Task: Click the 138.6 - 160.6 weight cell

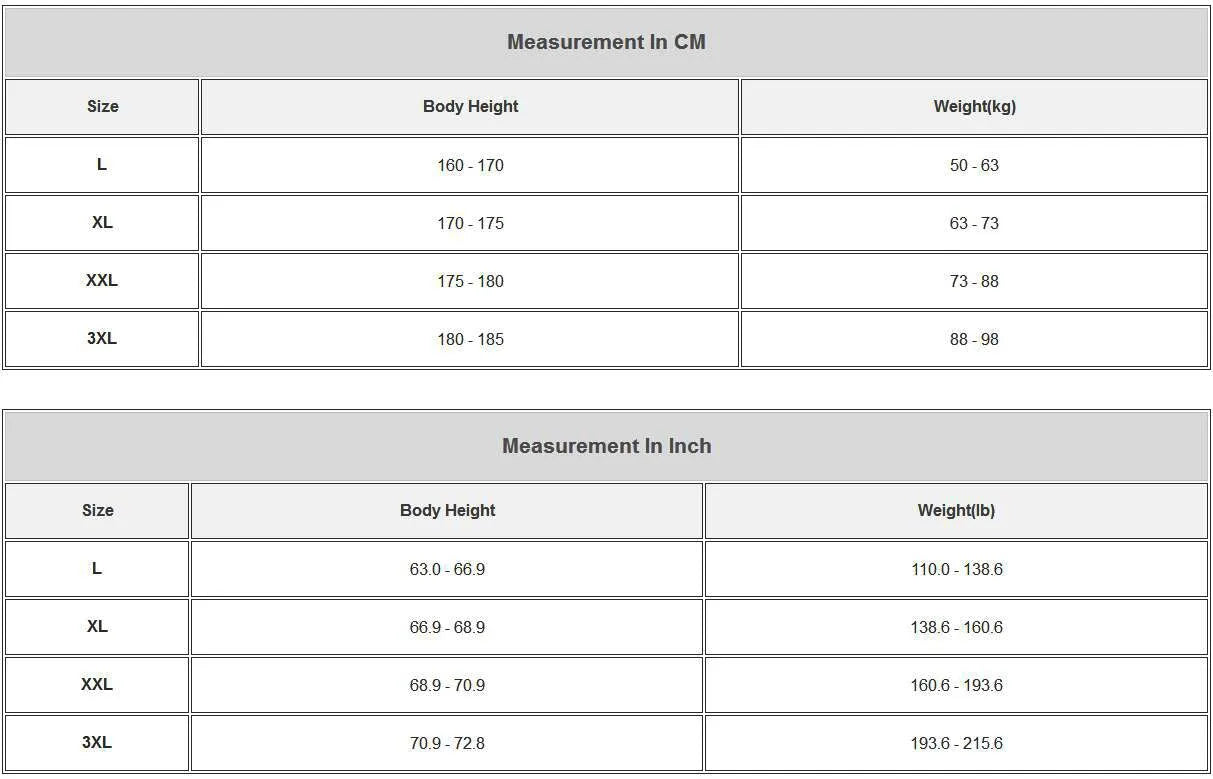Action: [x=956, y=627]
